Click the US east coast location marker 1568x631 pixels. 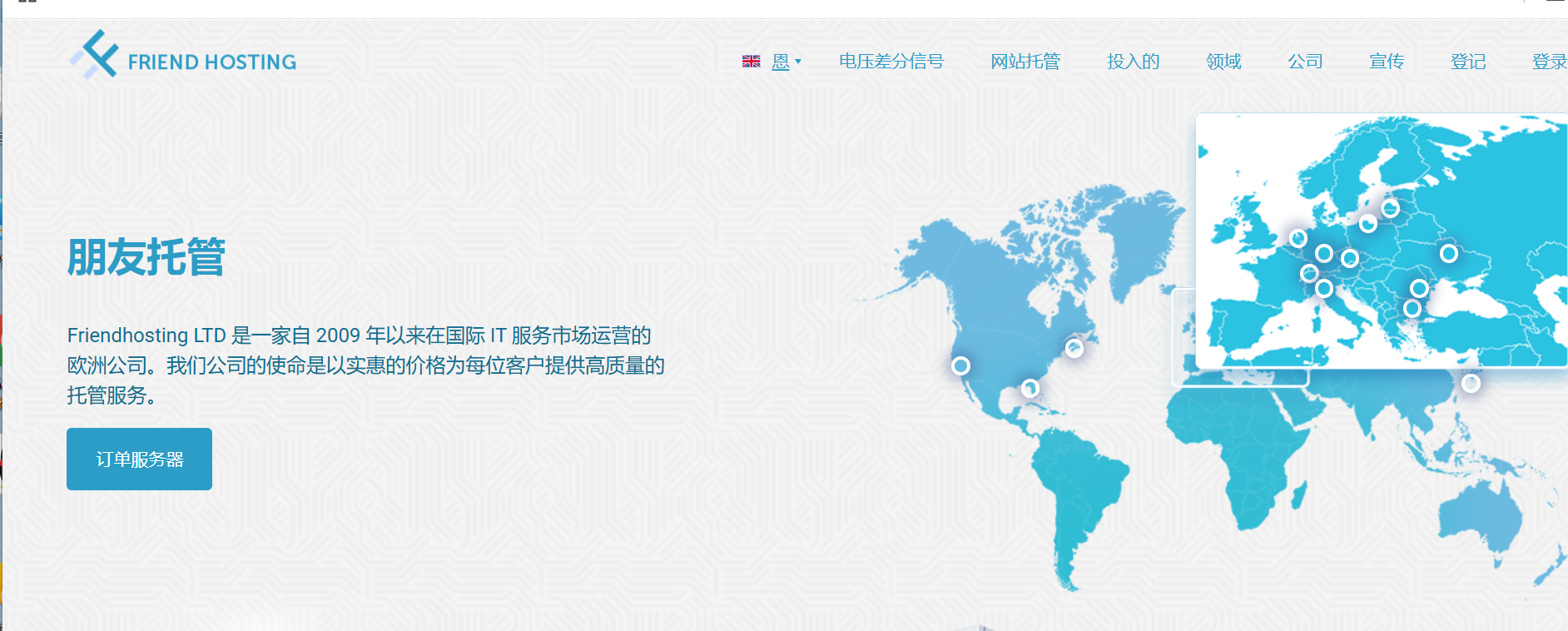tap(1074, 348)
